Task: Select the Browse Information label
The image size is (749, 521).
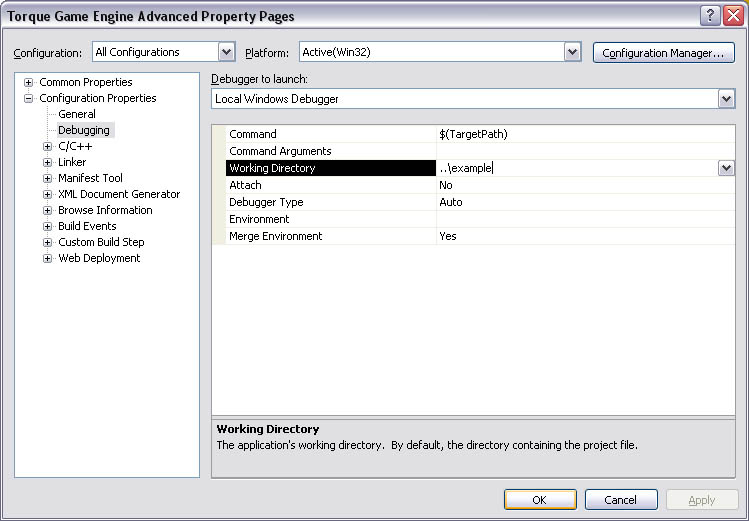Action: 105,210
